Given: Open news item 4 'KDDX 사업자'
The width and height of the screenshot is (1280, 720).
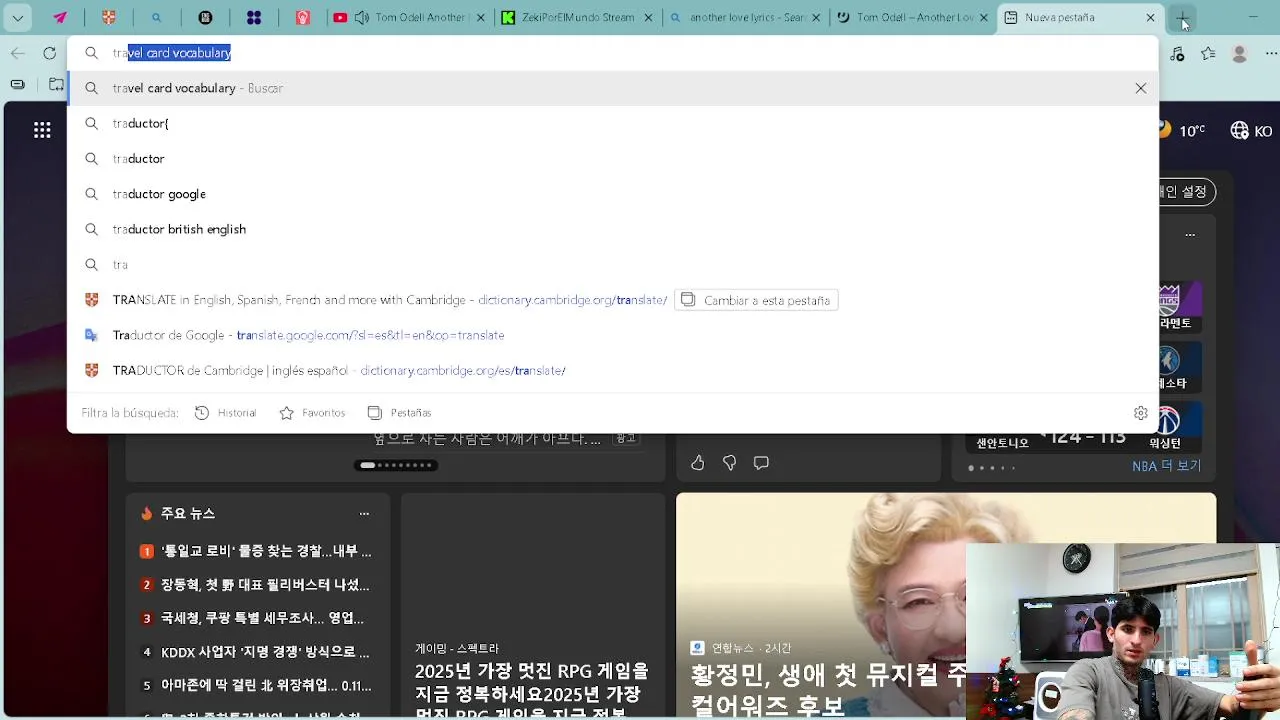Looking at the screenshot, I should (x=256, y=652).
